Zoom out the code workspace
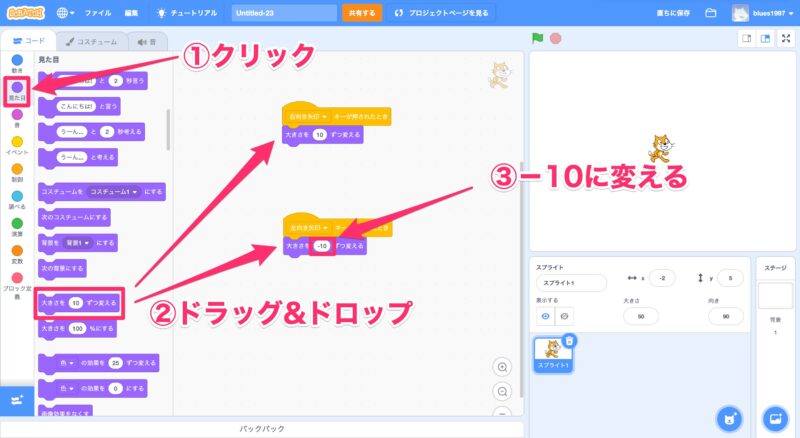800x438 pixels. coord(503,391)
